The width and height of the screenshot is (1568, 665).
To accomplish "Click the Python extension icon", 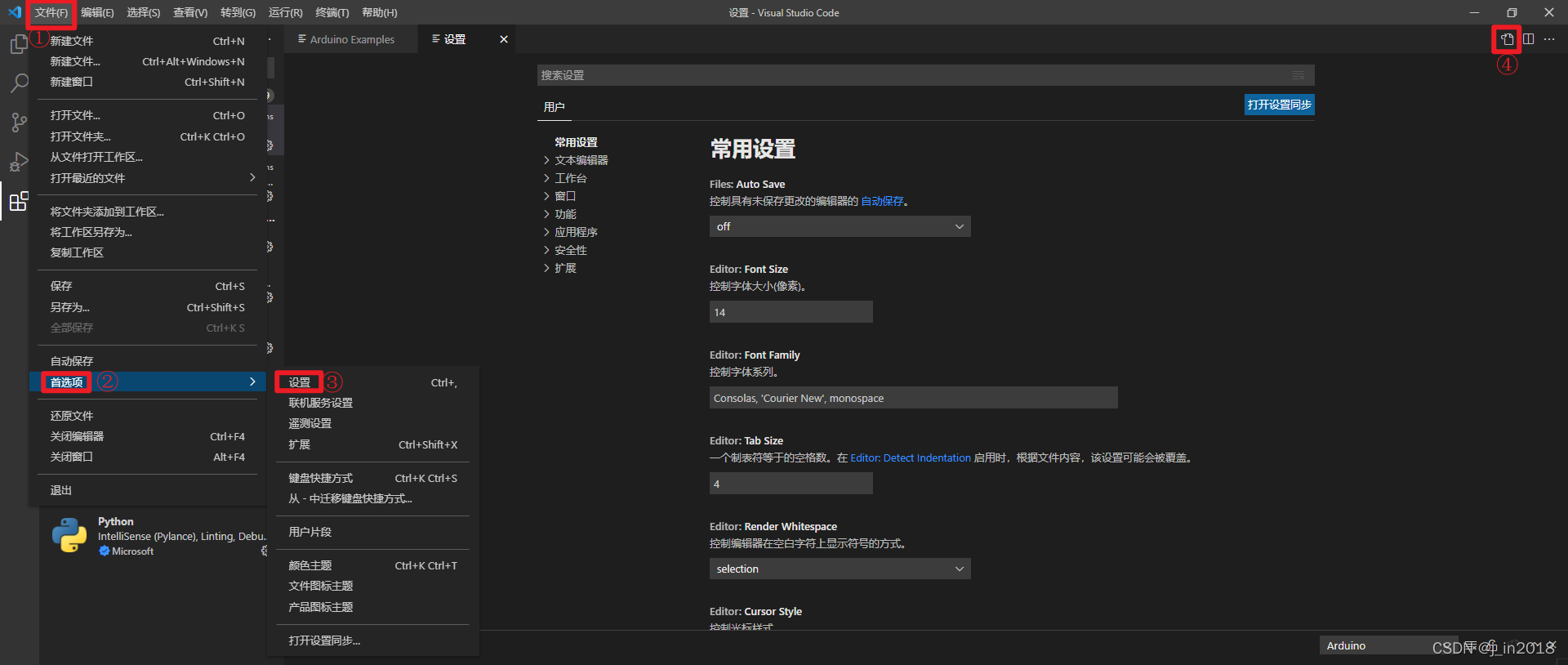I will (x=69, y=536).
